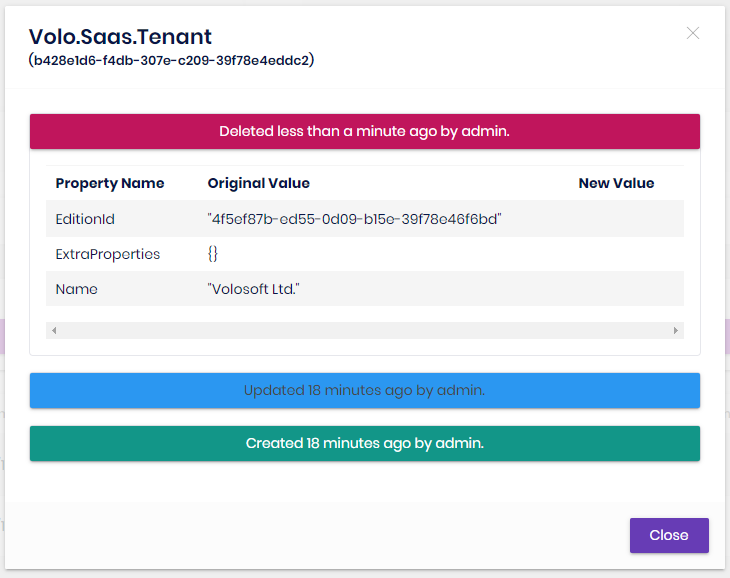Screen dimensions: 730x578
Task: Expand the Updated 18 minutes ago section
Action: coord(364,390)
